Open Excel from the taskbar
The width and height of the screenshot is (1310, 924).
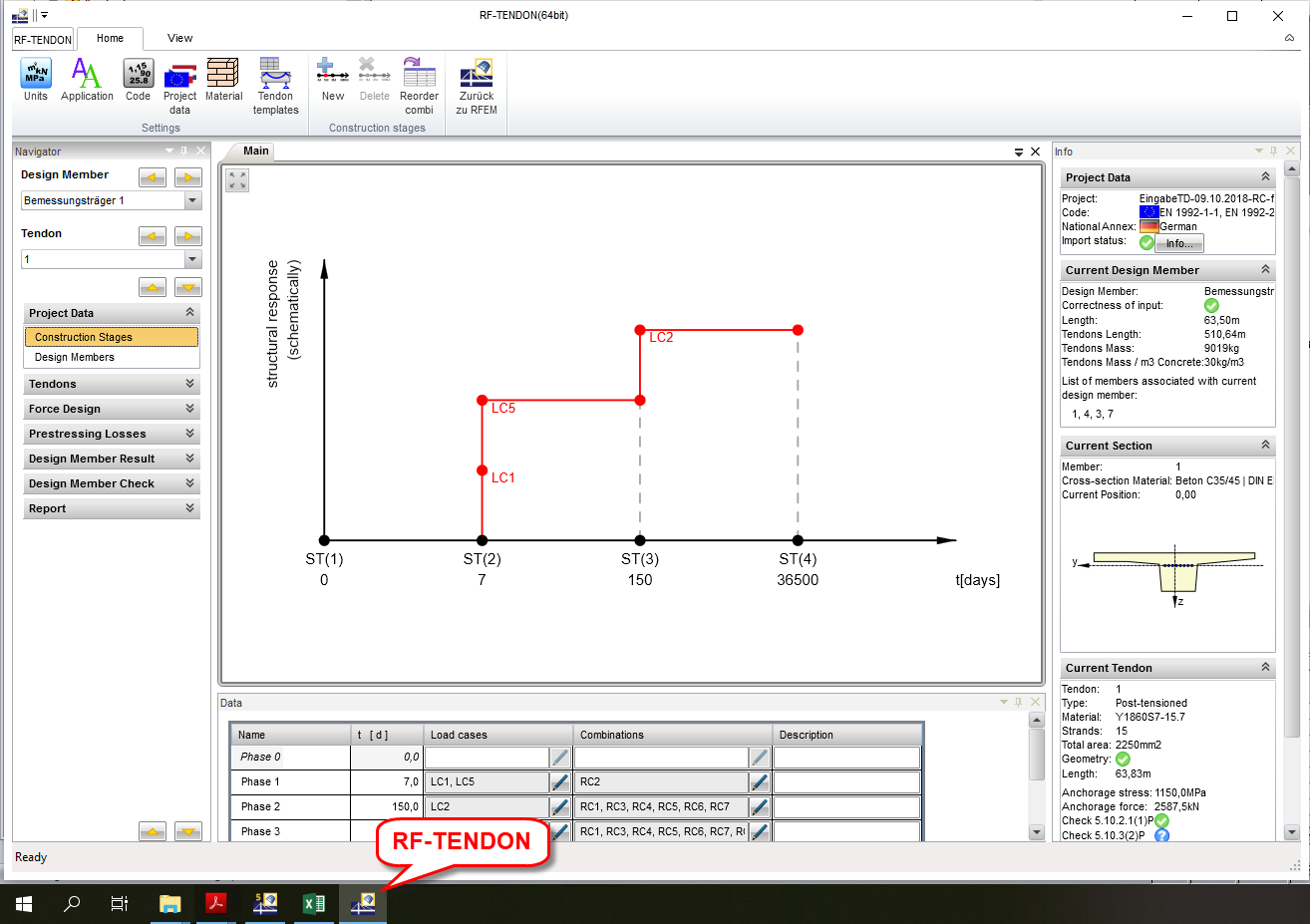click(x=313, y=904)
